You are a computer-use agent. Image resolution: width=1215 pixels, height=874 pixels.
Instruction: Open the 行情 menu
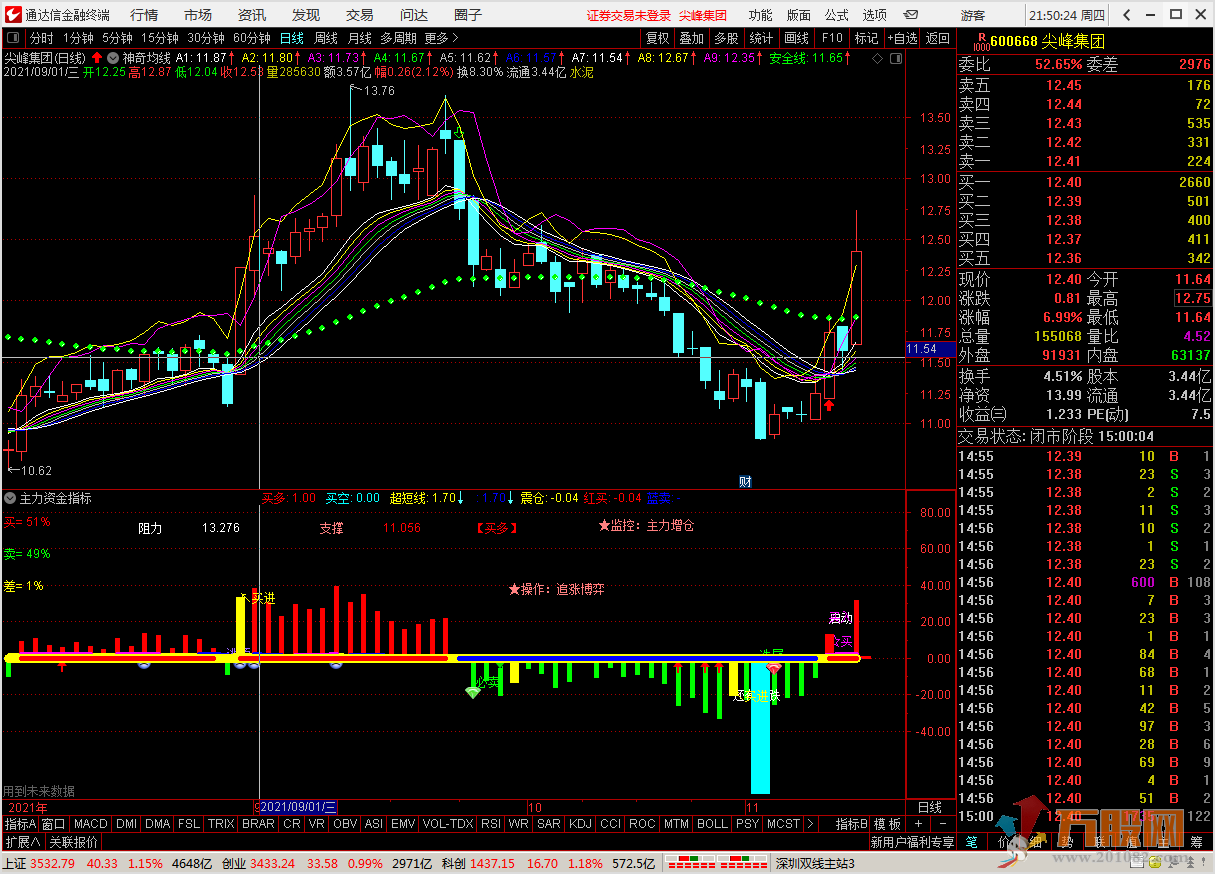coord(144,15)
